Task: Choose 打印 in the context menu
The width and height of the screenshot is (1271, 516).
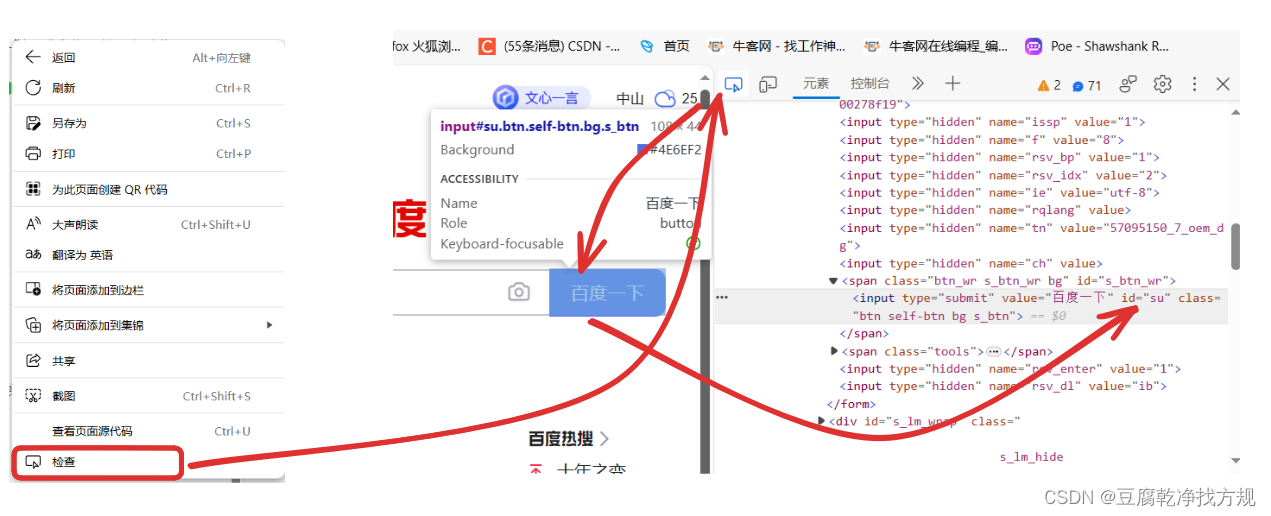Action: point(148,154)
